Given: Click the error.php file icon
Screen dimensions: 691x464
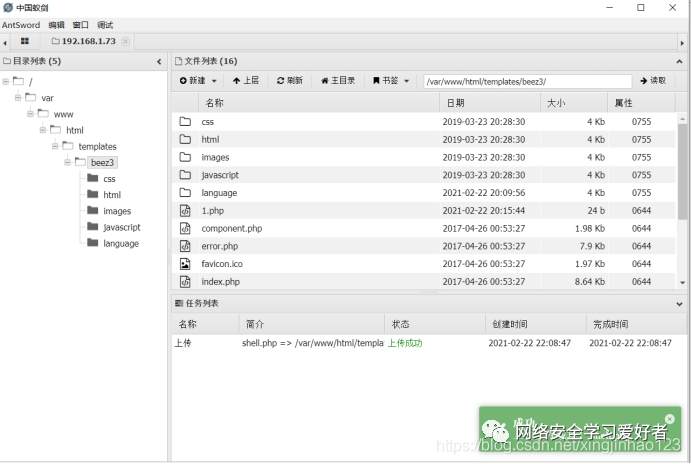Looking at the screenshot, I should pyautogui.click(x=185, y=246).
